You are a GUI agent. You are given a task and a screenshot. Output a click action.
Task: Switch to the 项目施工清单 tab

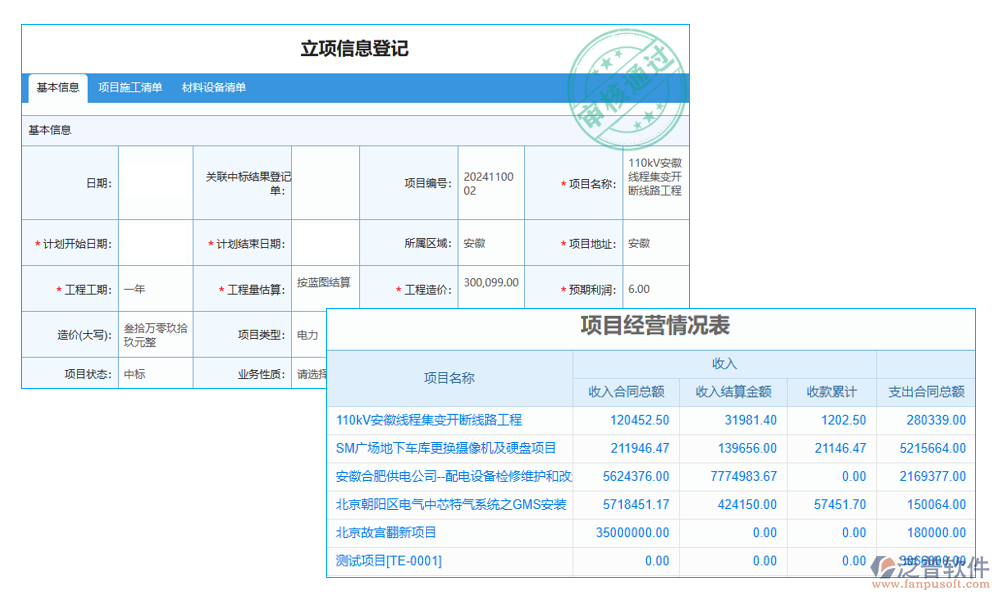coord(131,88)
